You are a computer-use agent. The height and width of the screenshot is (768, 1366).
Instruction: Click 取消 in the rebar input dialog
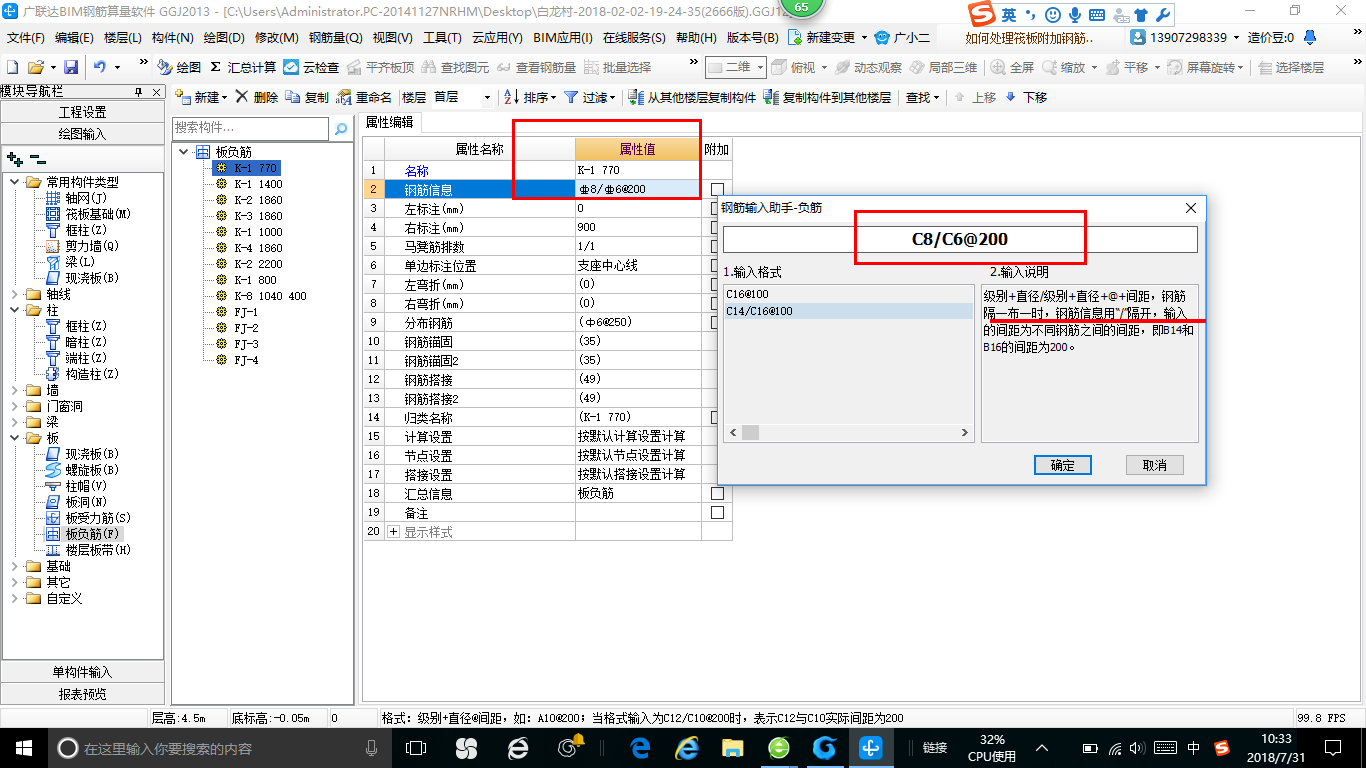pyautogui.click(x=1154, y=465)
